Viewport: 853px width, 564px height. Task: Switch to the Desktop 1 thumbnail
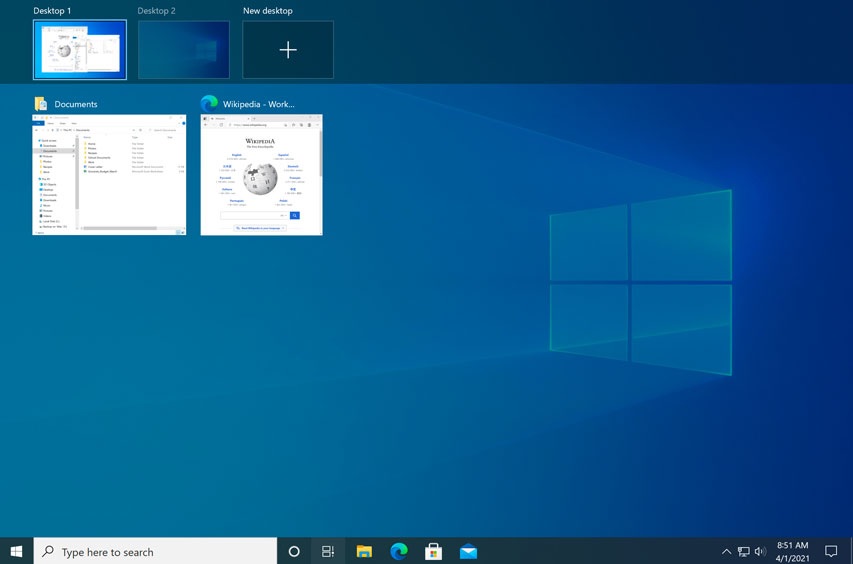click(80, 50)
